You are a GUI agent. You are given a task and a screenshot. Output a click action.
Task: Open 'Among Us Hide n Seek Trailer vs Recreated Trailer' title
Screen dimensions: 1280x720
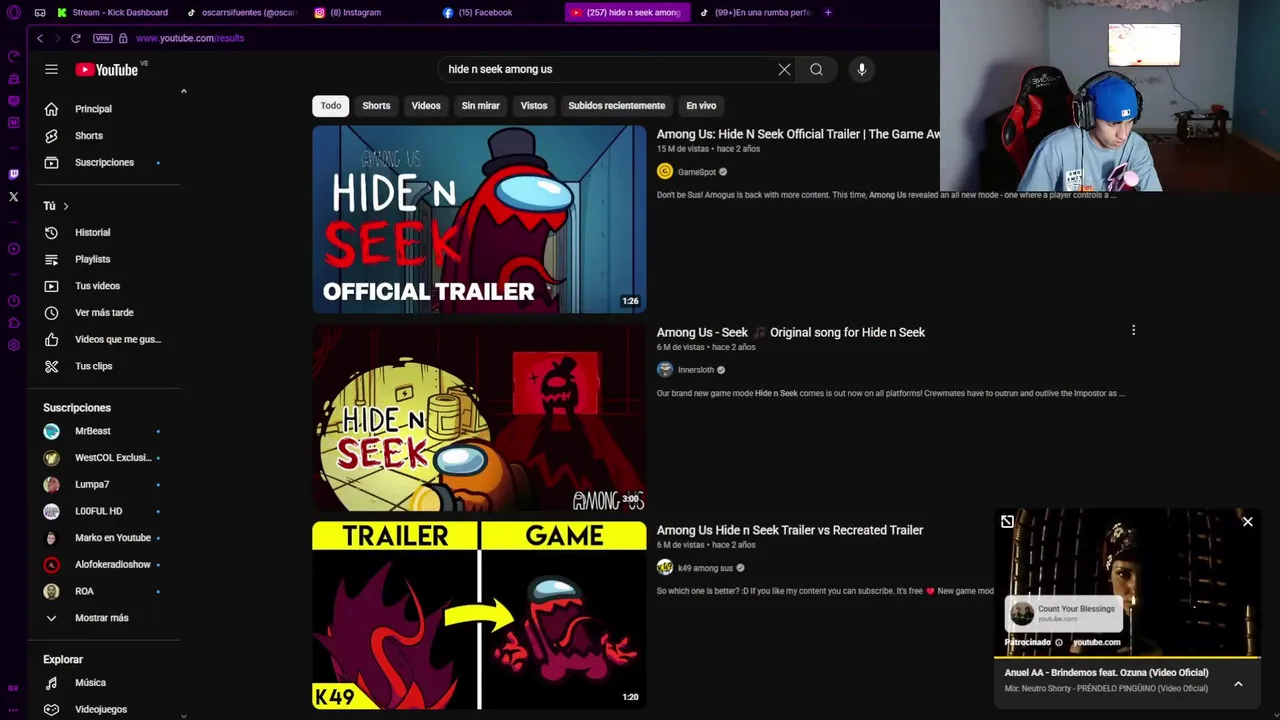[x=790, y=530]
